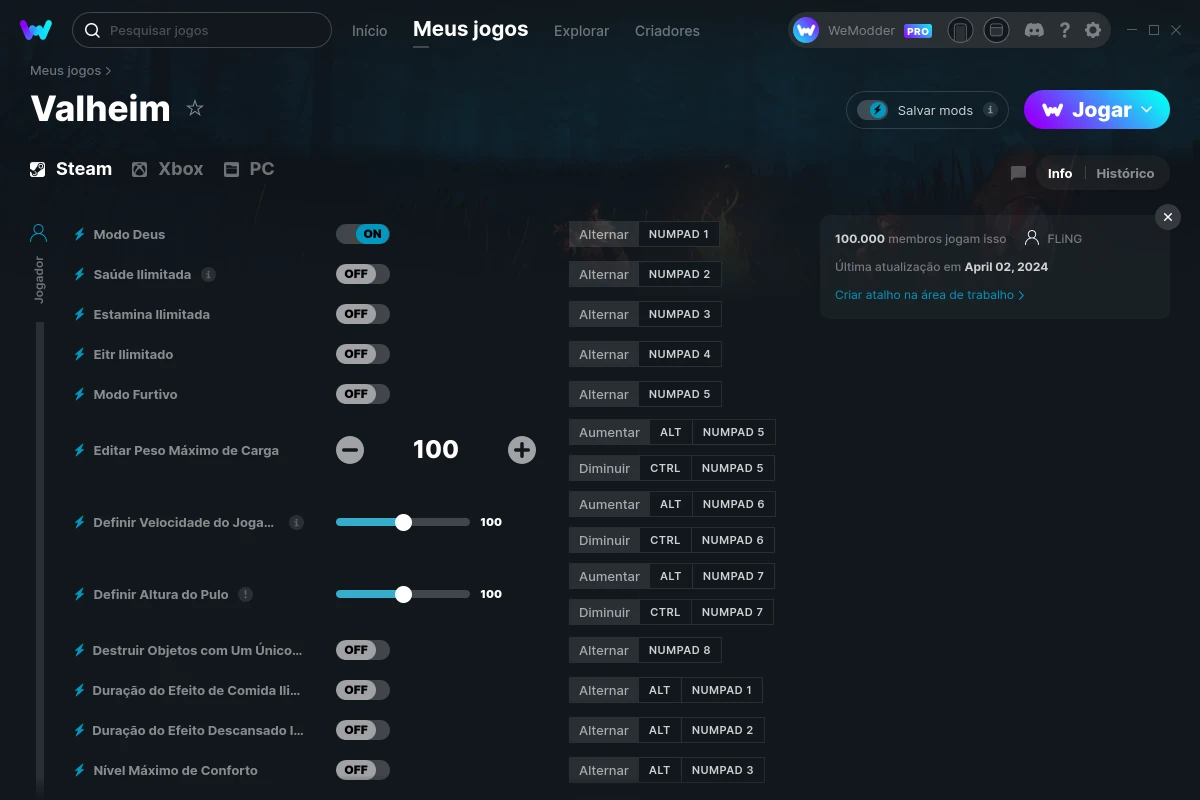Image resolution: width=1200 pixels, height=800 pixels.
Task: Enable the Saúde Ilimitada toggle
Action: 362,273
